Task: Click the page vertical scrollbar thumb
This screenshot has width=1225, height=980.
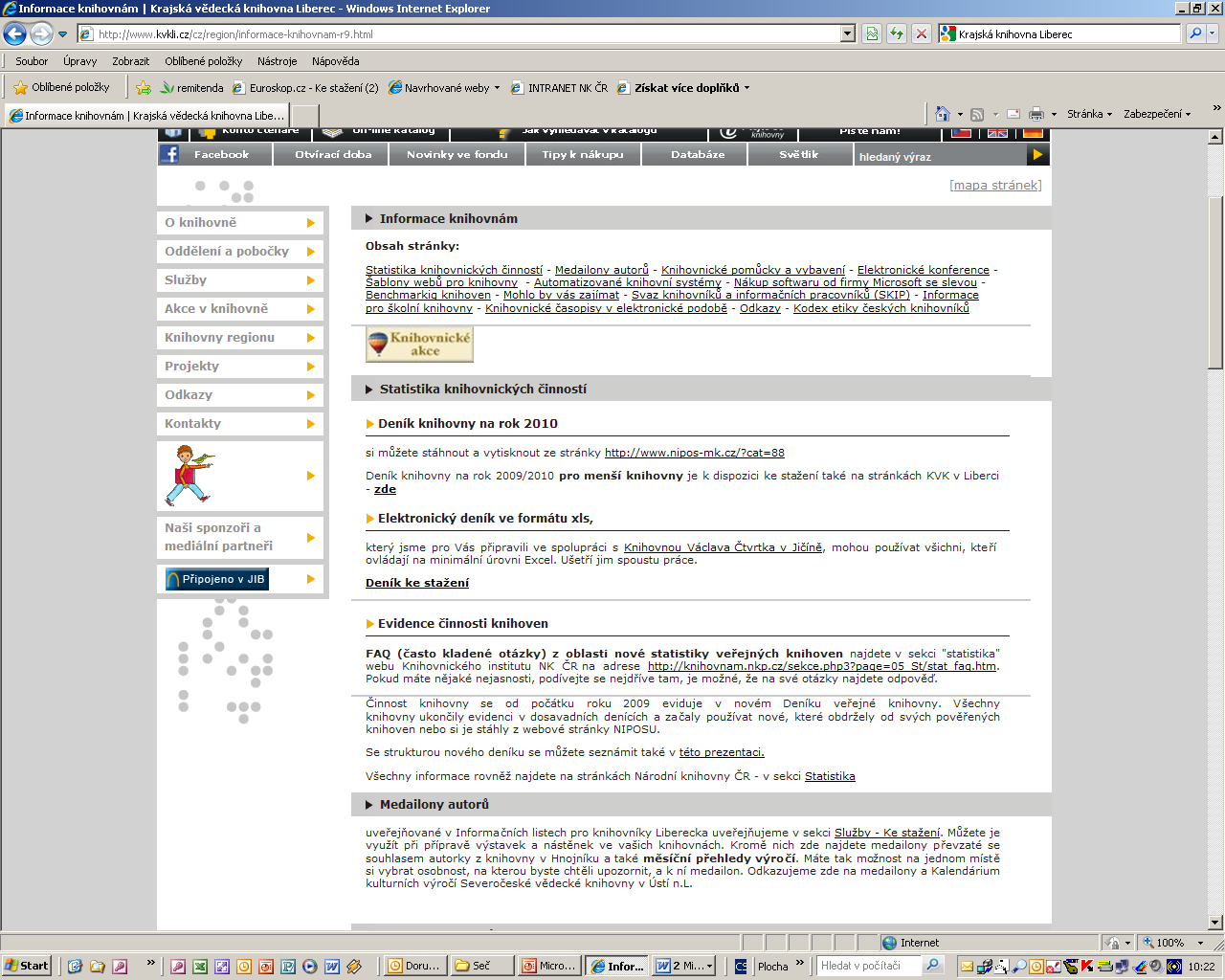Action: [x=1215, y=282]
